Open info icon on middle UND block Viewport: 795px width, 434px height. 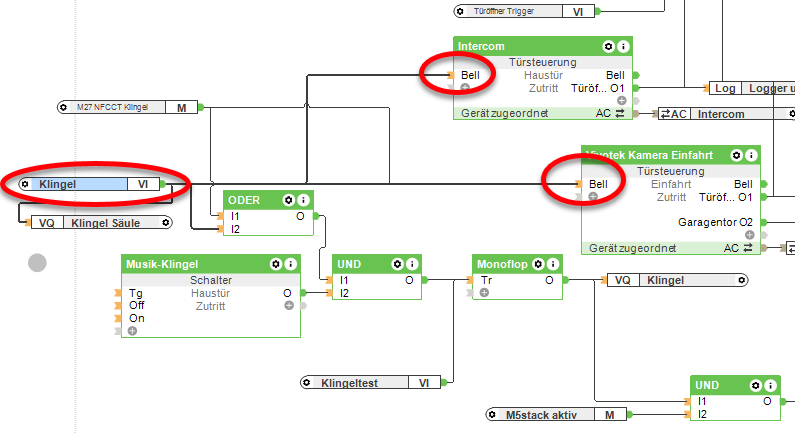[412, 264]
